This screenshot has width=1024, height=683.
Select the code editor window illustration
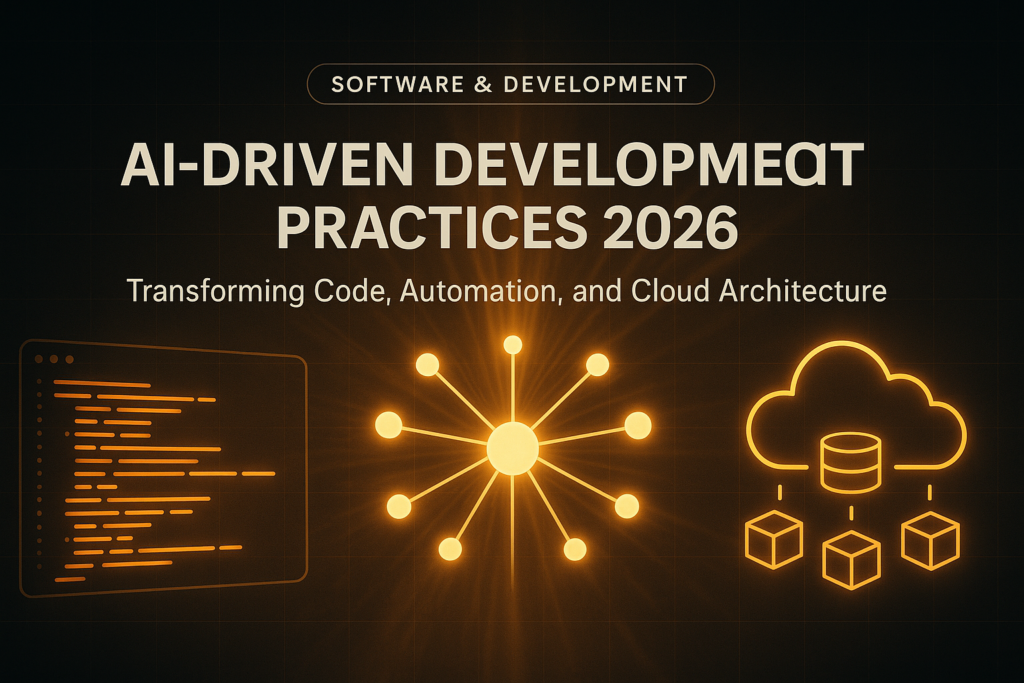pos(163,468)
